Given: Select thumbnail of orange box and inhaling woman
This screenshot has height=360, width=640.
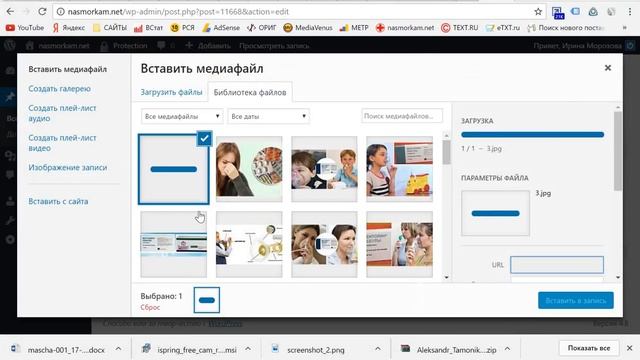Looking at the screenshot, I should (399, 244).
